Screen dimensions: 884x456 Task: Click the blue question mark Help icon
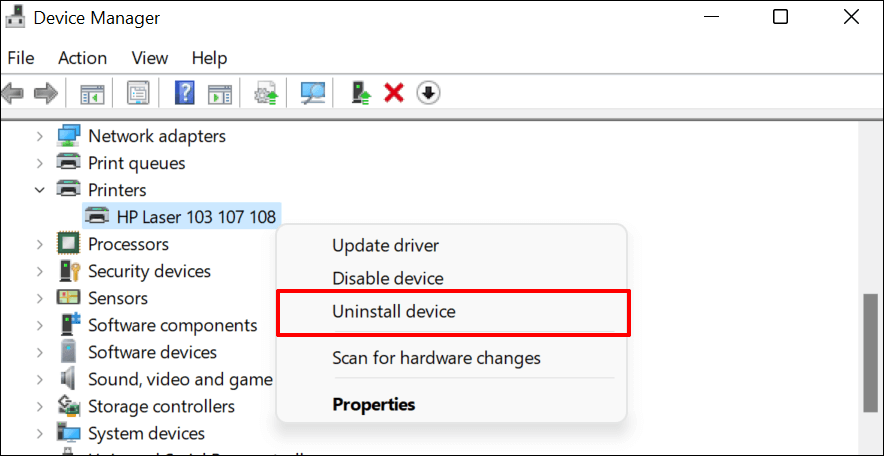[x=185, y=94]
